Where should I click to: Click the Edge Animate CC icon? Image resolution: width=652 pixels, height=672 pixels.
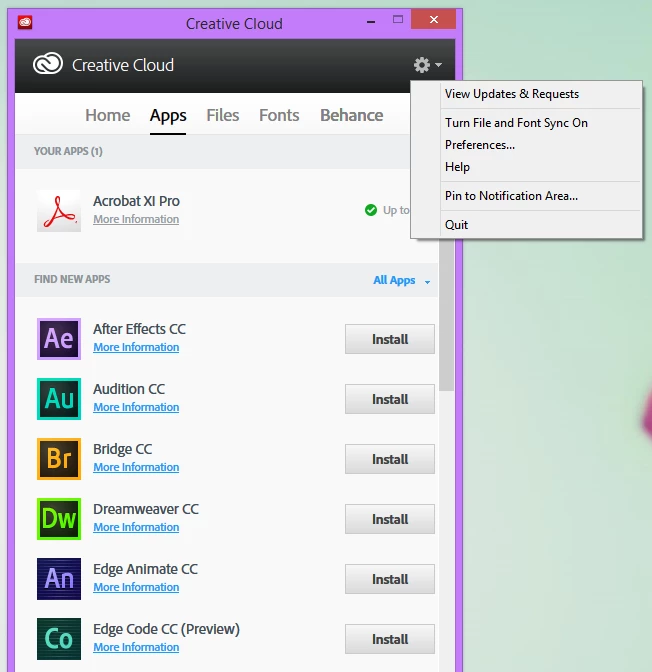pyautogui.click(x=59, y=579)
